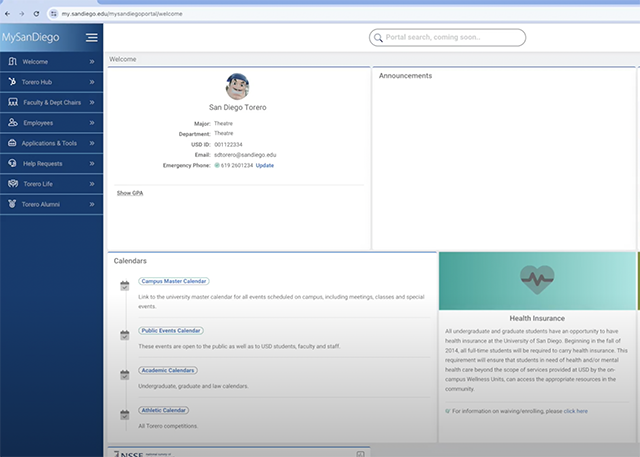This screenshot has width=640, height=457.
Task: Click the San Diego Torero mascot avatar
Action: click(x=237, y=86)
